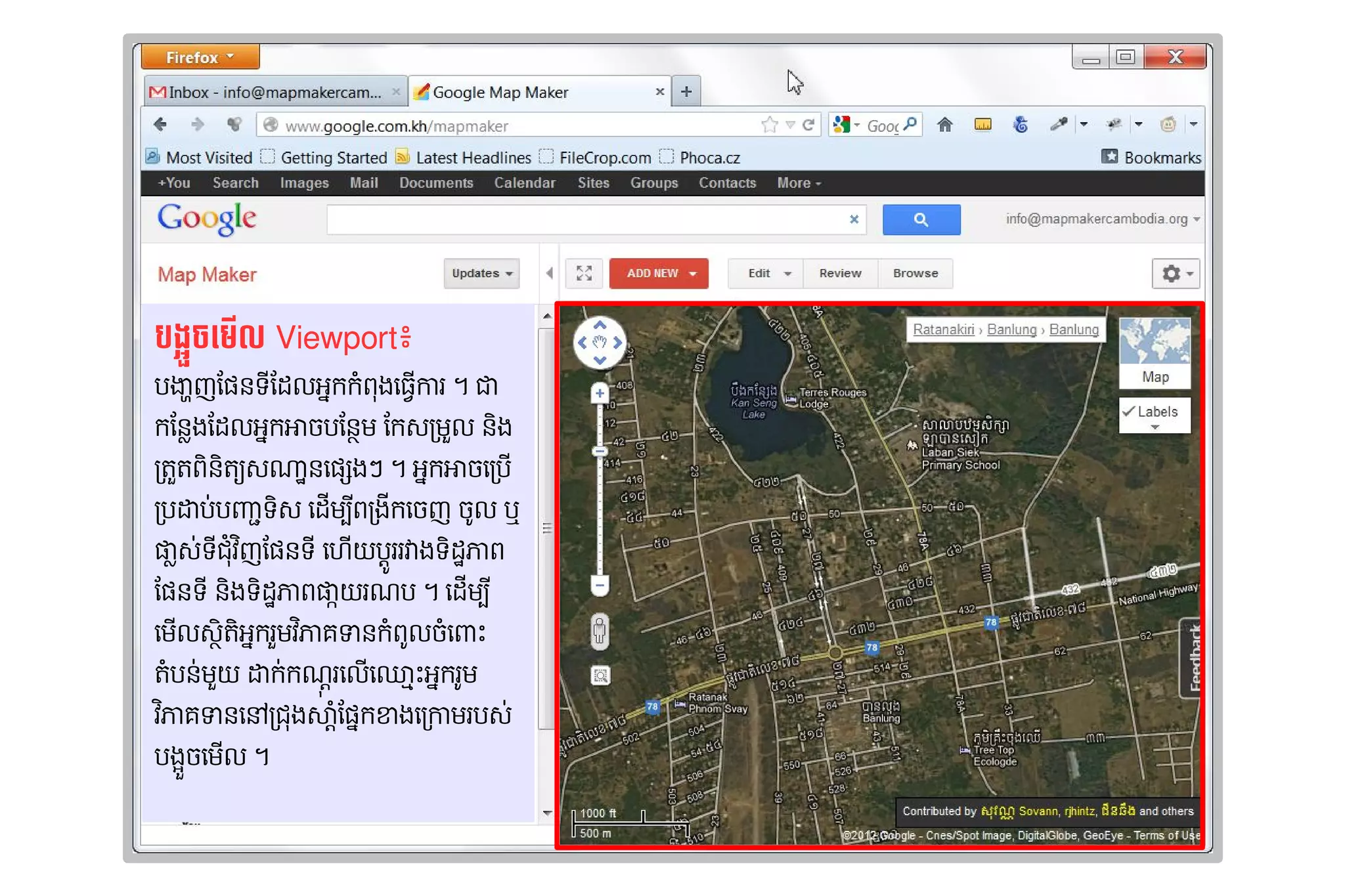This screenshot has width=1345, height=896.
Task: Open a new browser tab
Action: pyautogui.click(x=686, y=91)
